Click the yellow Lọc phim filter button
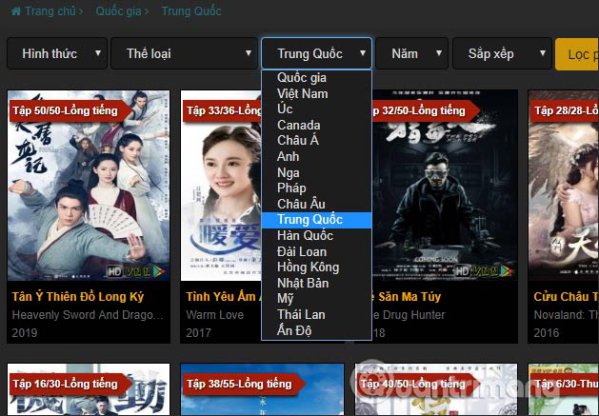Screen dimensions: 599x416 (x=577, y=54)
